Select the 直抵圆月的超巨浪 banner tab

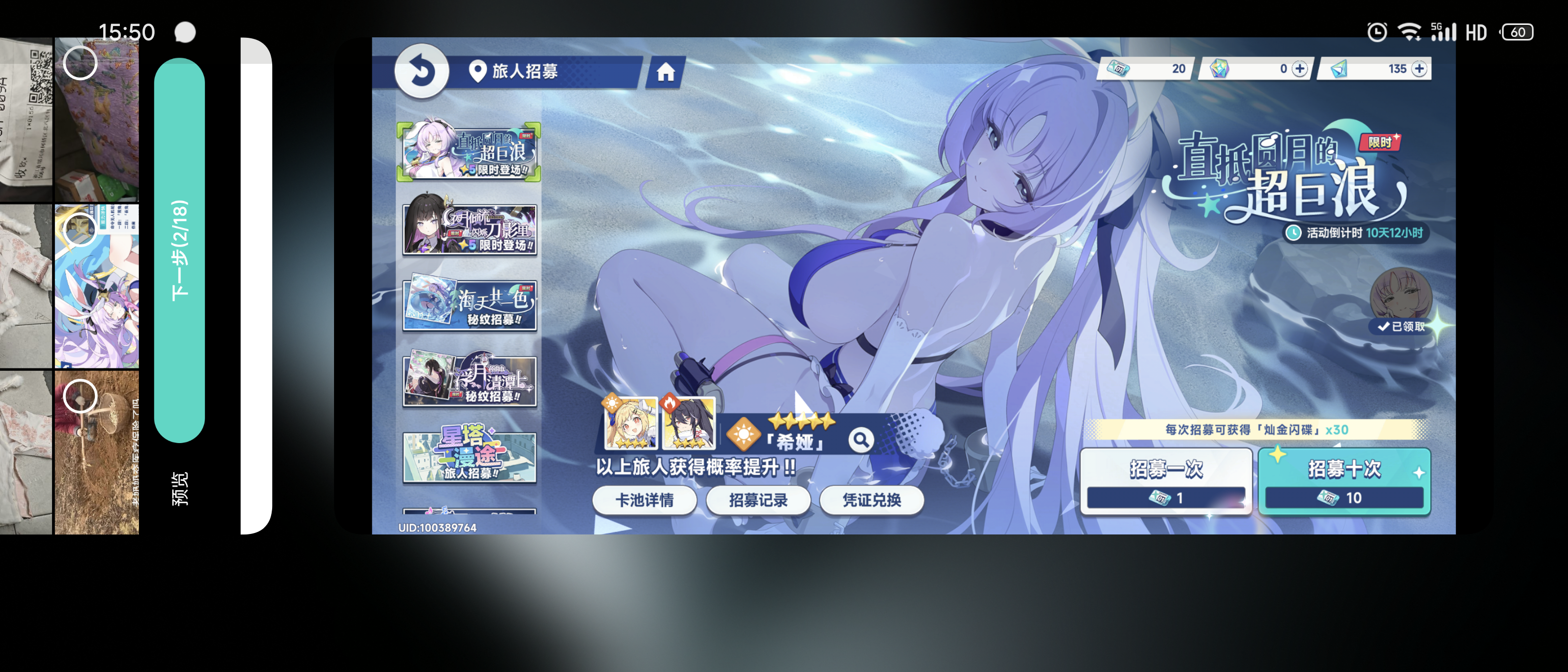[x=469, y=152]
